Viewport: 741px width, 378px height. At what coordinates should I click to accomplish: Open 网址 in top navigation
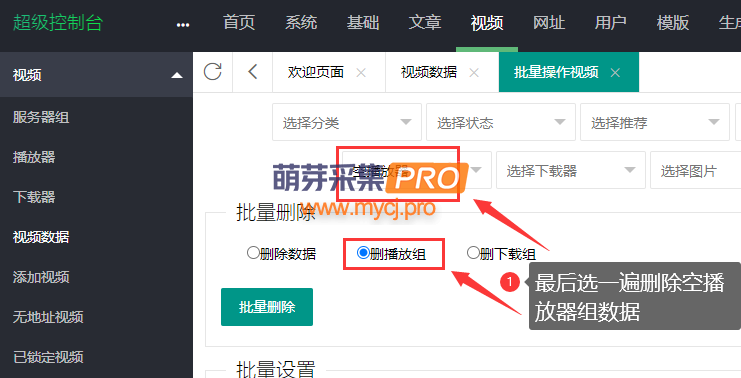pos(549,23)
